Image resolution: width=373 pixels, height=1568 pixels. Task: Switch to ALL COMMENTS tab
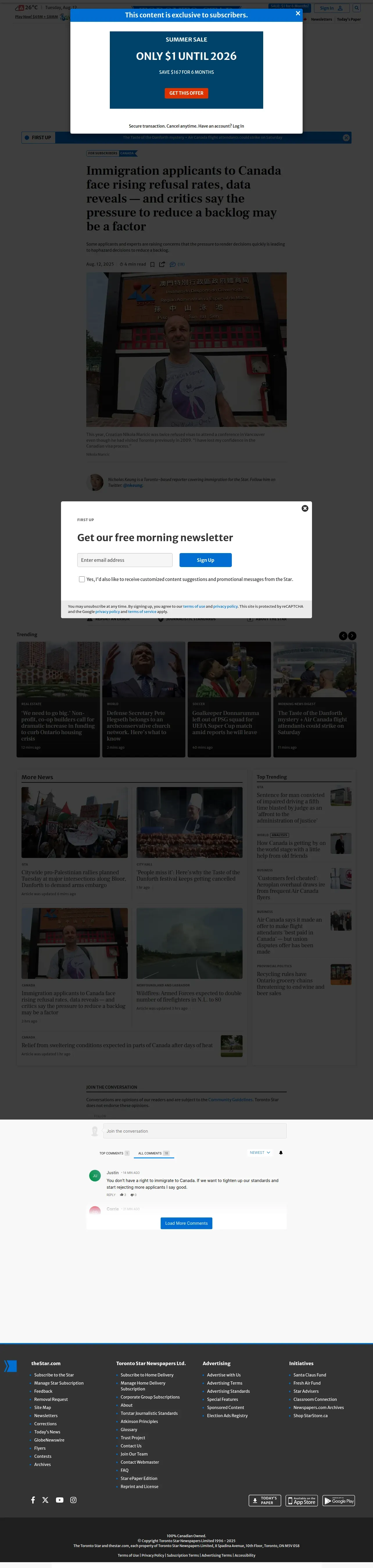tap(153, 1154)
